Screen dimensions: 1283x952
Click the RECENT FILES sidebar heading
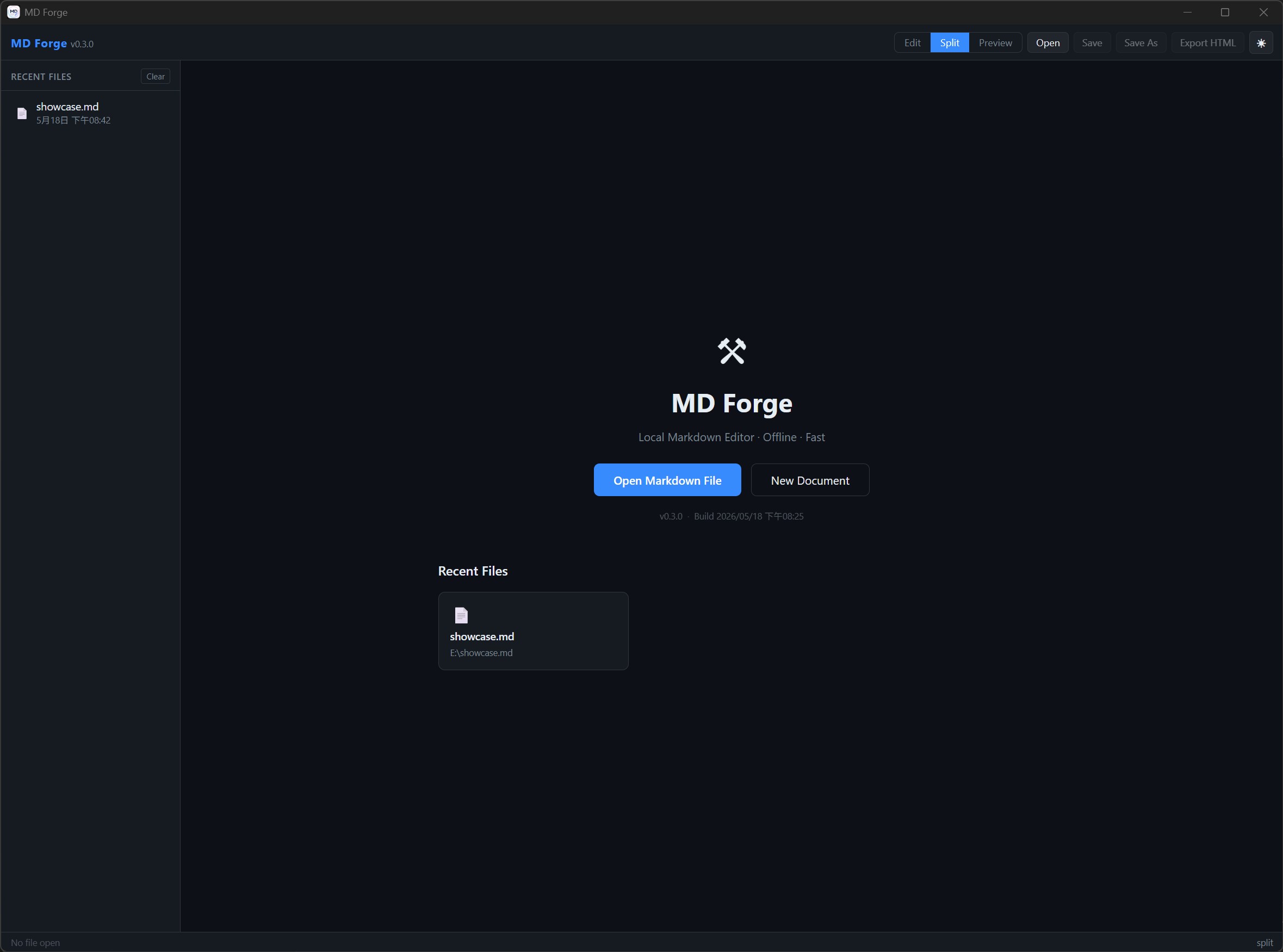[41, 77]
